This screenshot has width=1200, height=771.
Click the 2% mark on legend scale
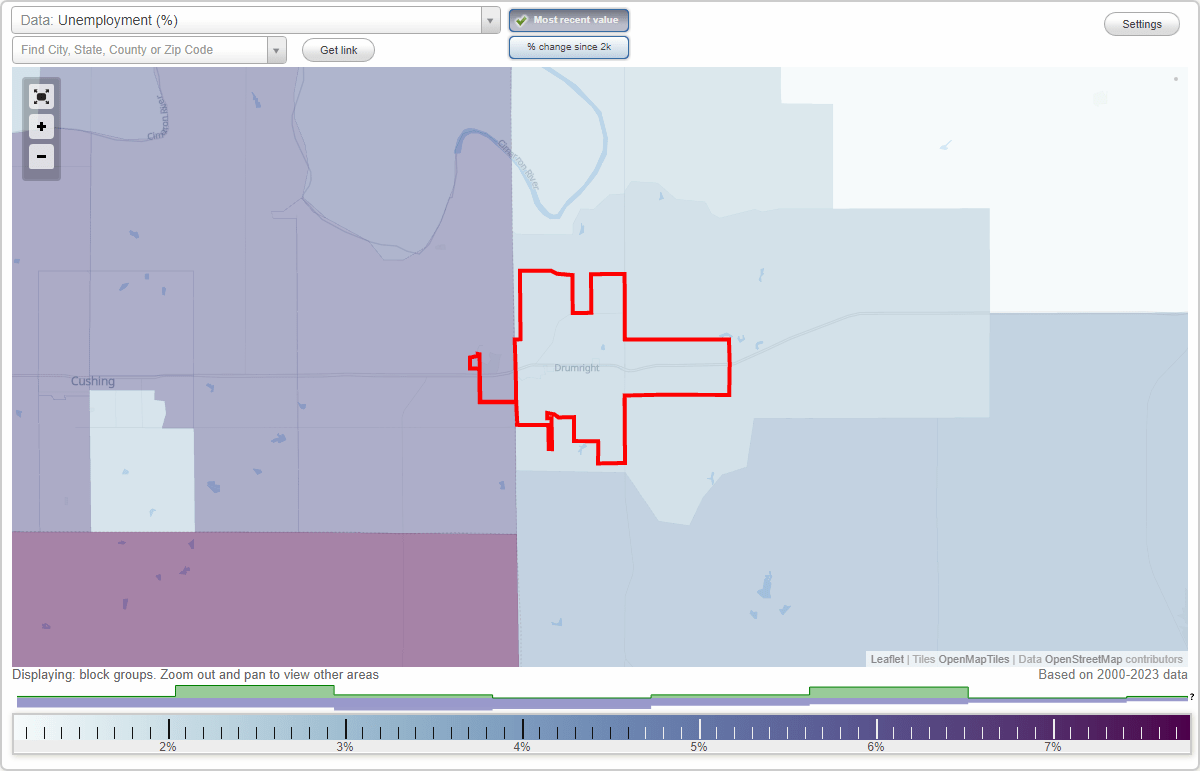168,747
